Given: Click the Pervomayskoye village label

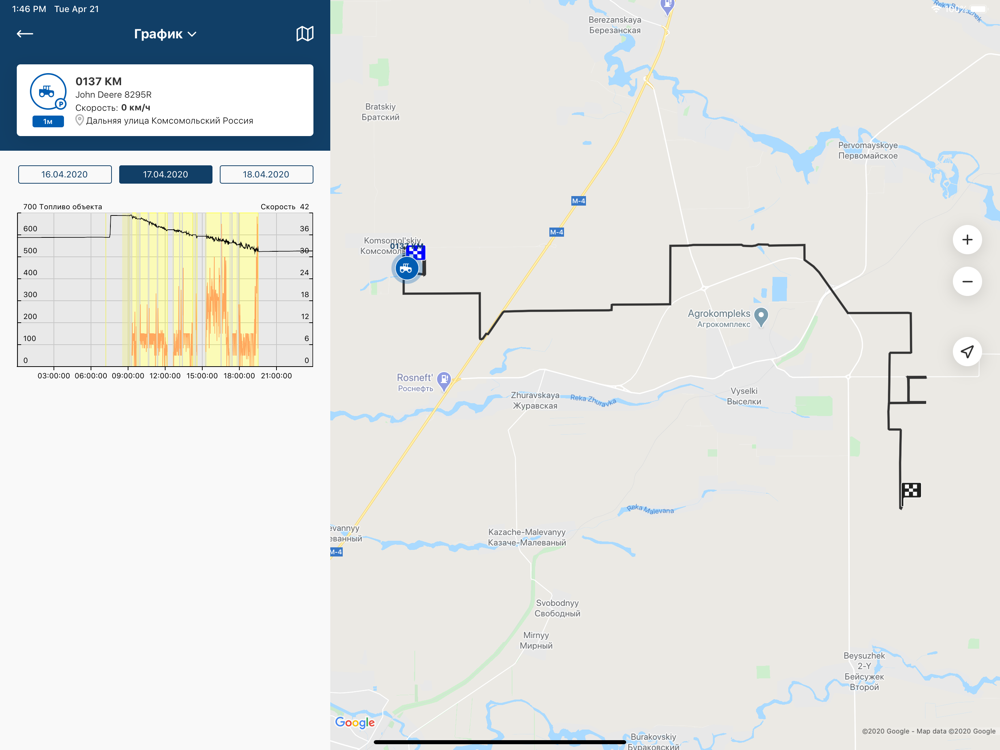Looking at the screenshot, I should [867, 151].
